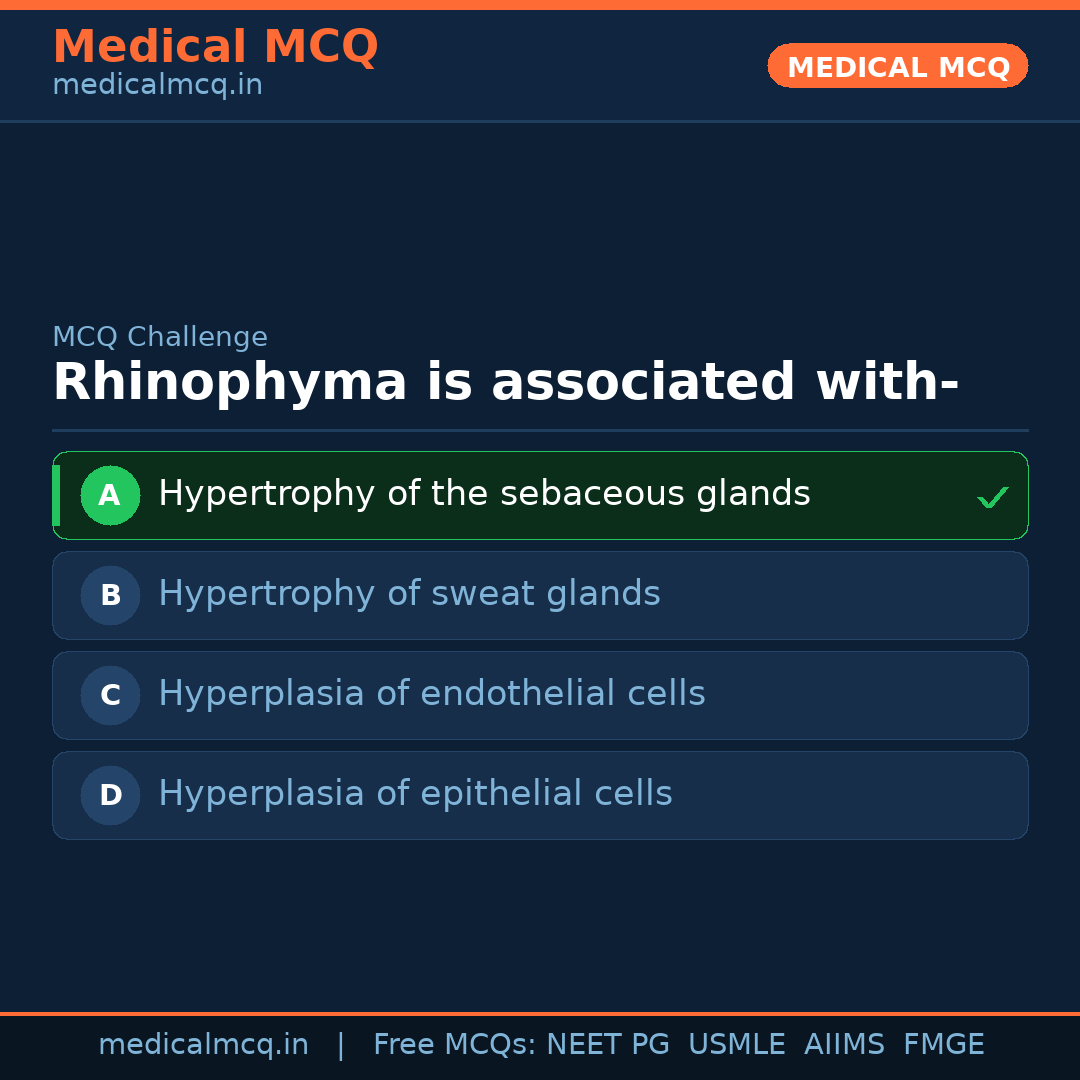Click the 'Rhinophyma is associated with-' question heading
Screen dimensions: 1080x1080
point(505,383)
